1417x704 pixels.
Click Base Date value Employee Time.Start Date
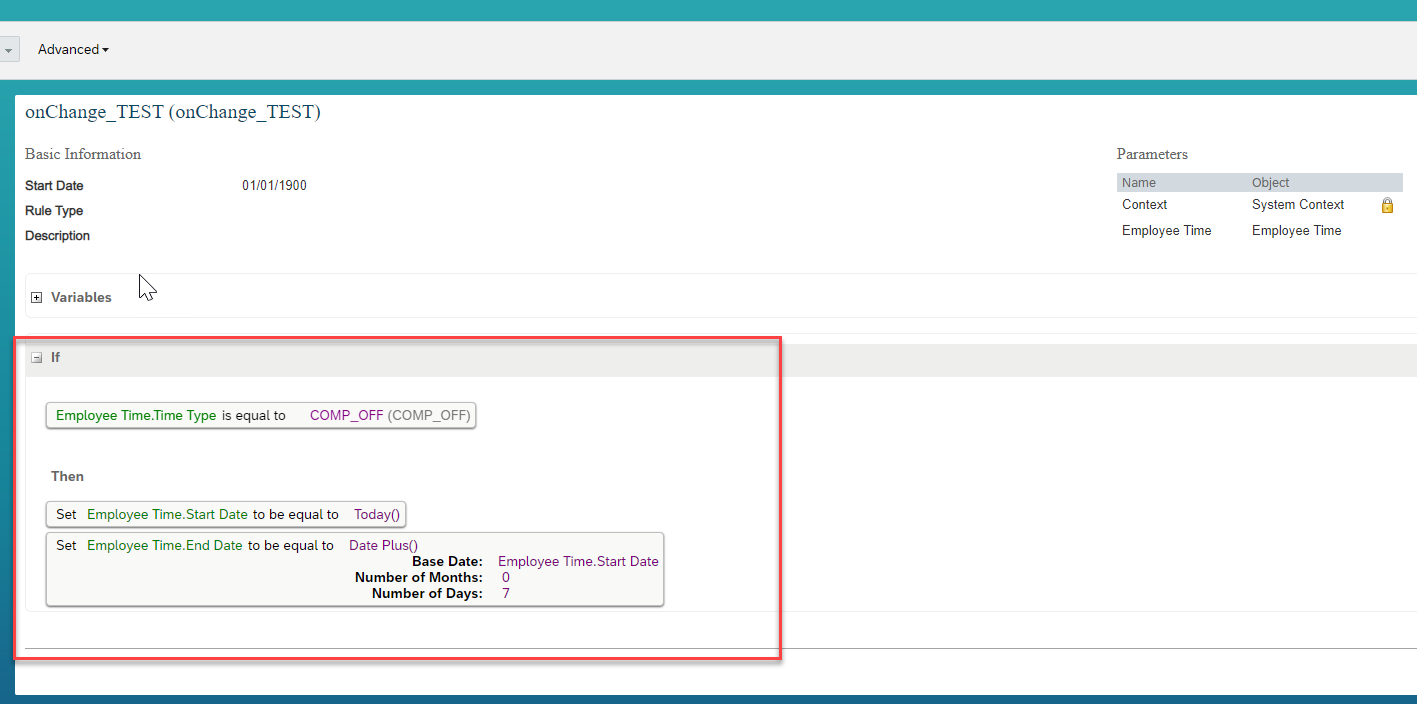[578, 561]
